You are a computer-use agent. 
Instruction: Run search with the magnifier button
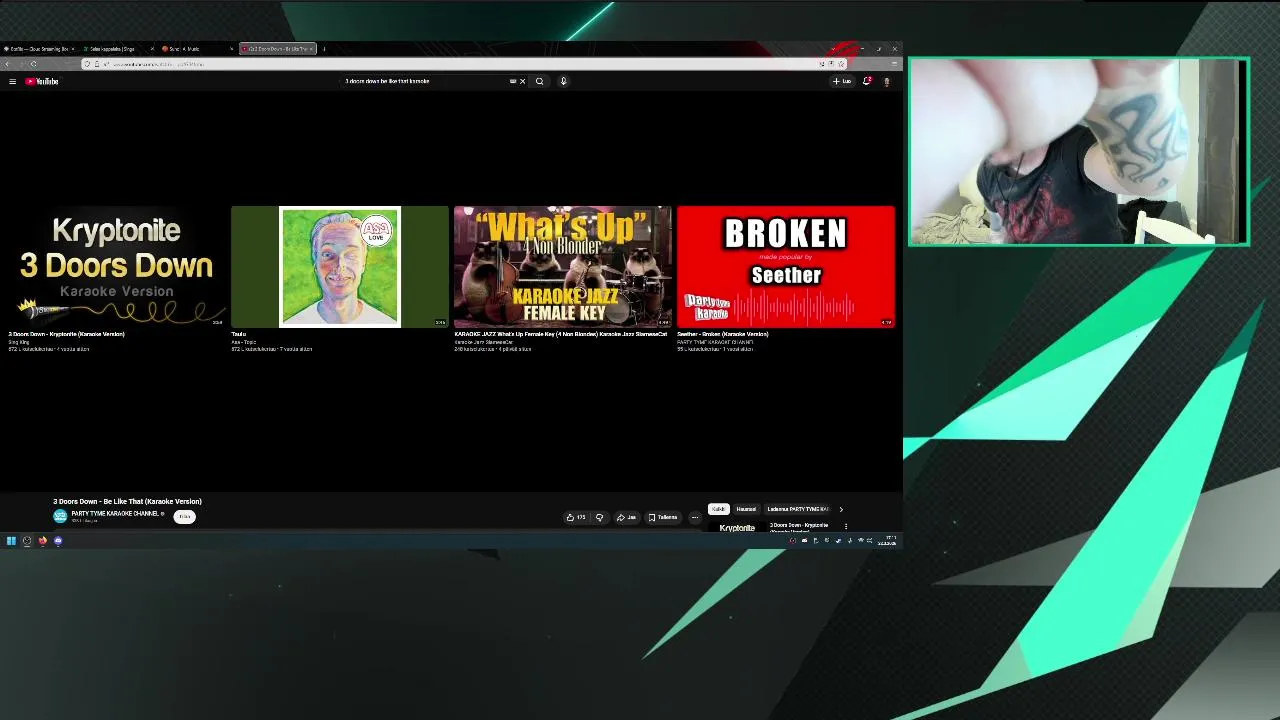click(x=540, y=81)
